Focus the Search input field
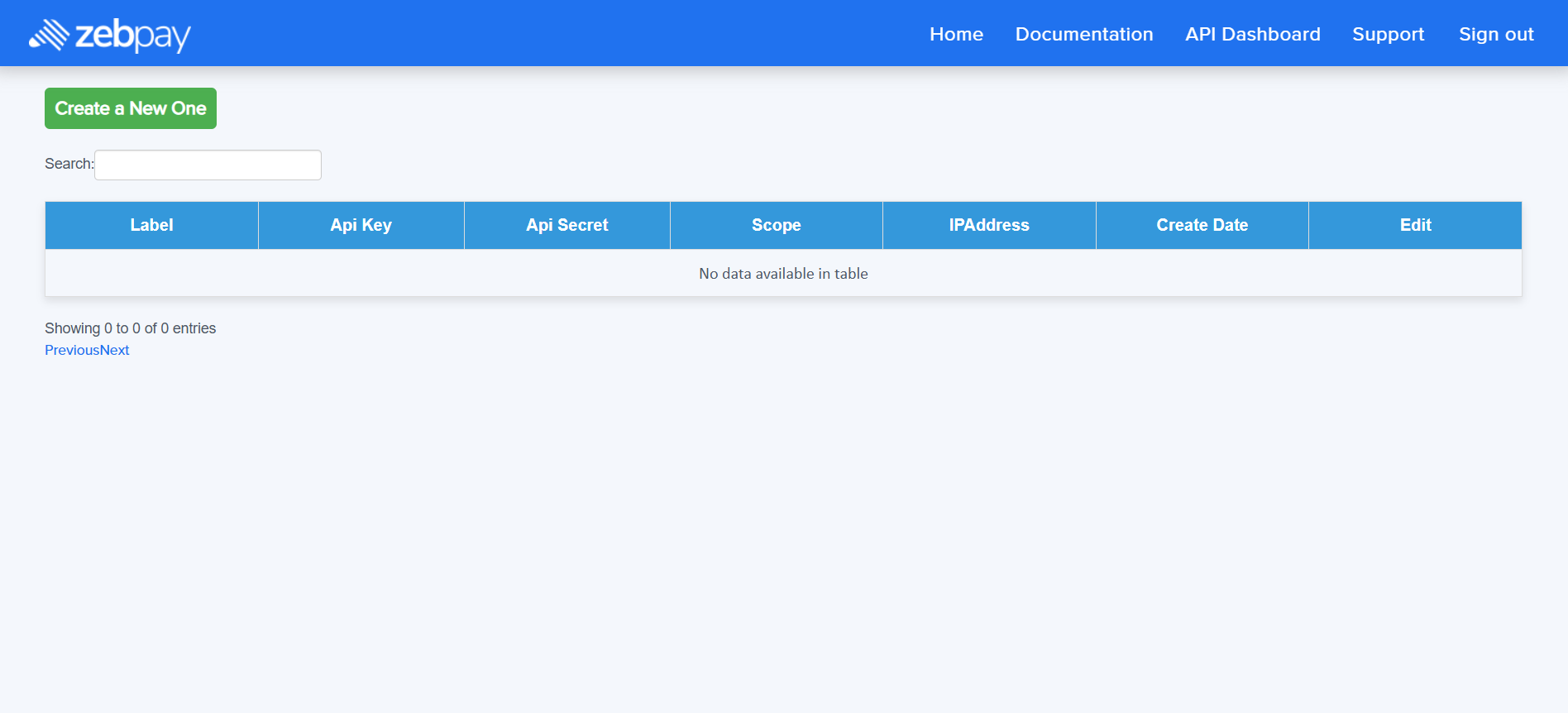The height and width of the screenshot is (713, 1568). coord(208,165)
